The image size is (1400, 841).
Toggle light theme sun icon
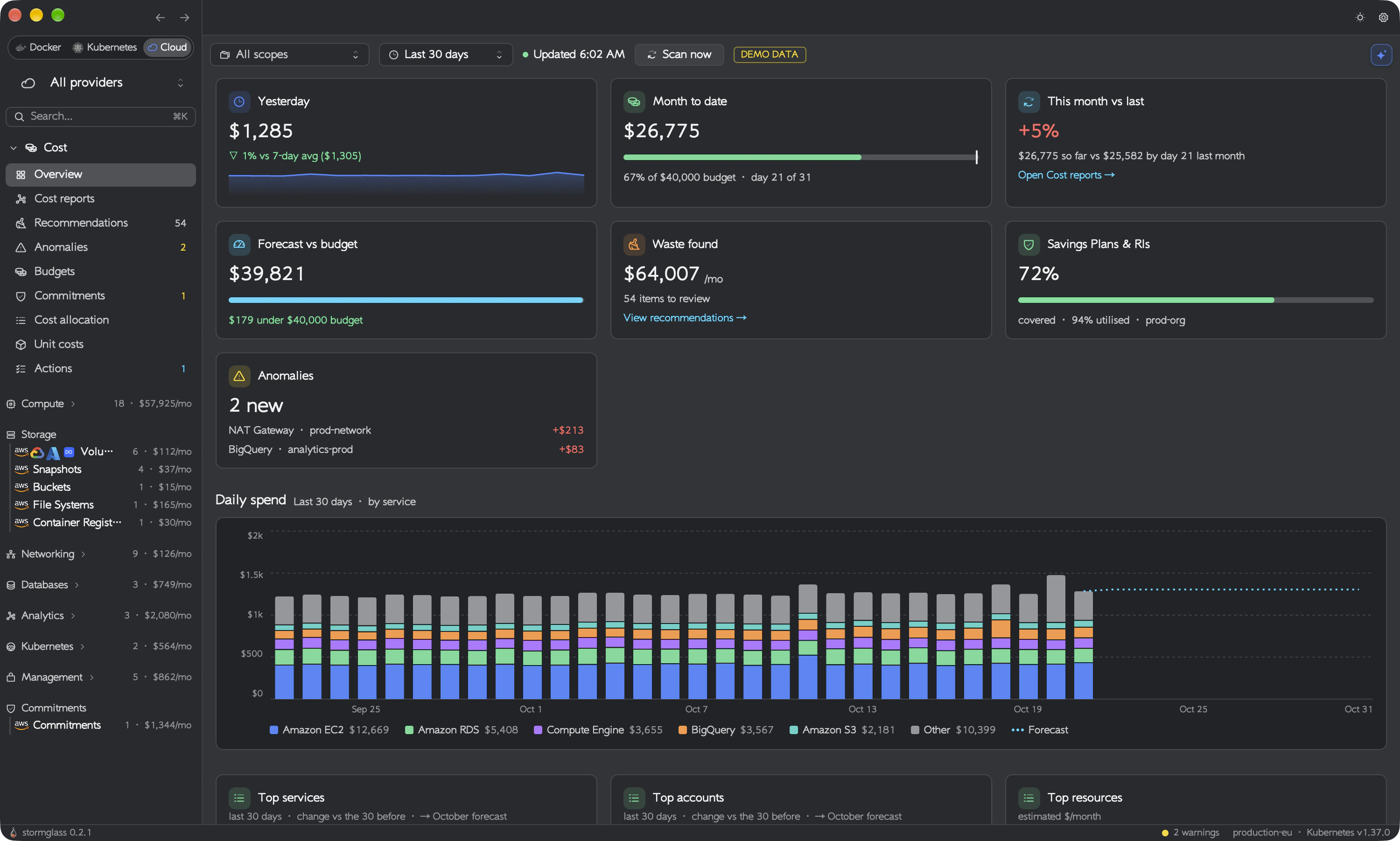coord(1360,18)
